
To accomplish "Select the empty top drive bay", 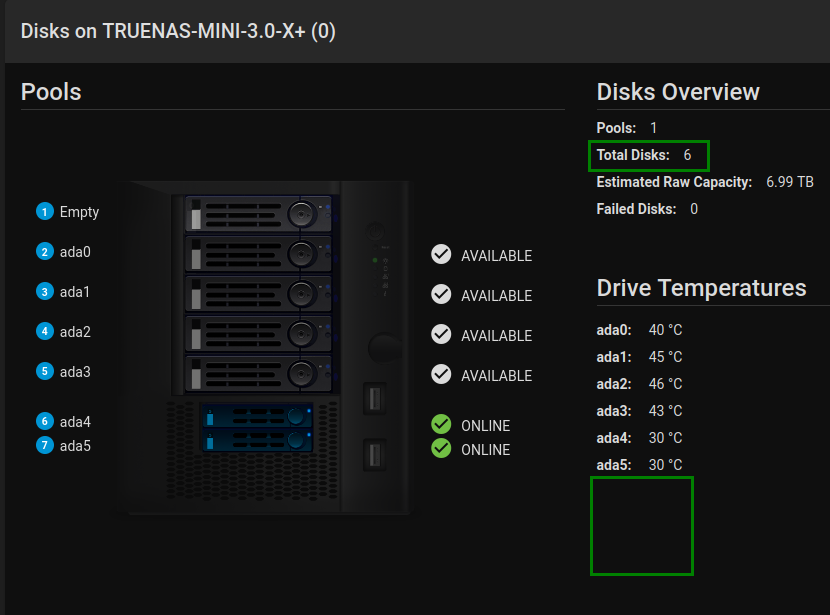I will (258, 214).
